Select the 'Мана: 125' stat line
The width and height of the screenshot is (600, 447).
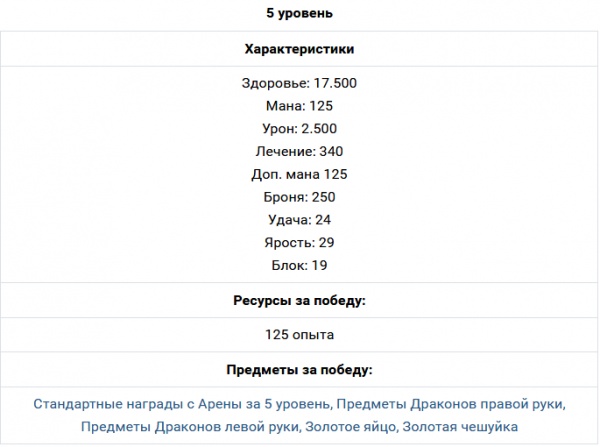click(x=300, y=105)
